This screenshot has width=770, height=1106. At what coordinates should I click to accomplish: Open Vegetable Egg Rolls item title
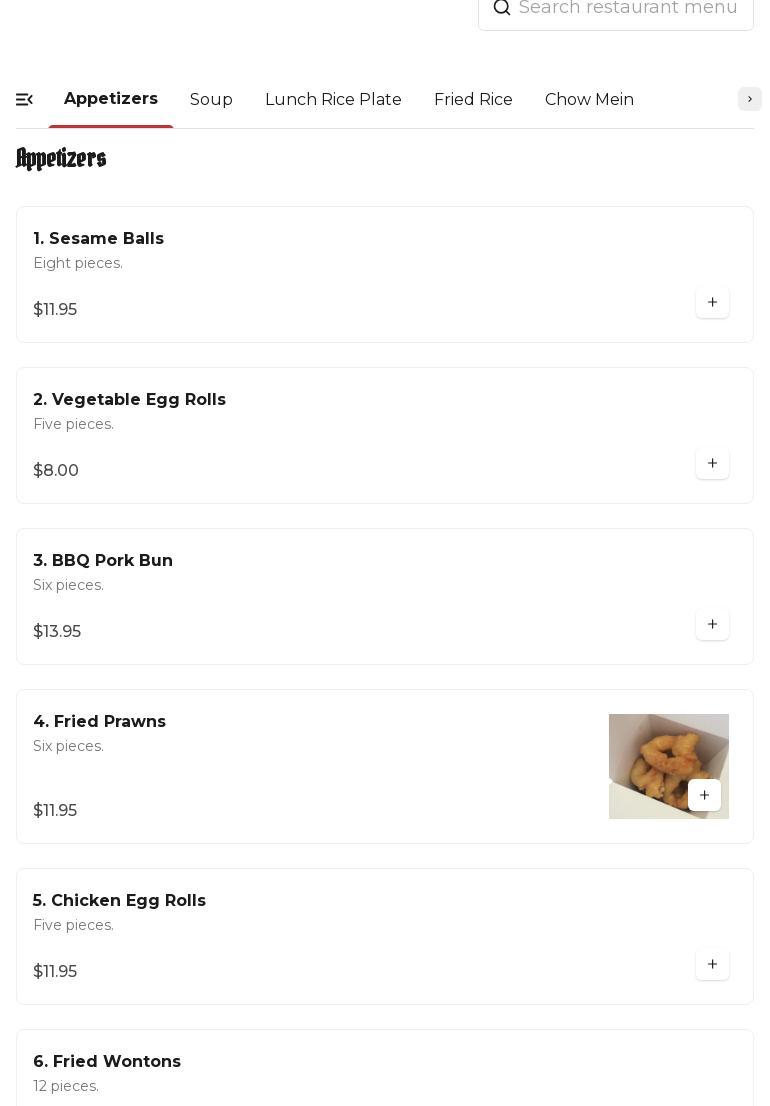coord(129,399)
